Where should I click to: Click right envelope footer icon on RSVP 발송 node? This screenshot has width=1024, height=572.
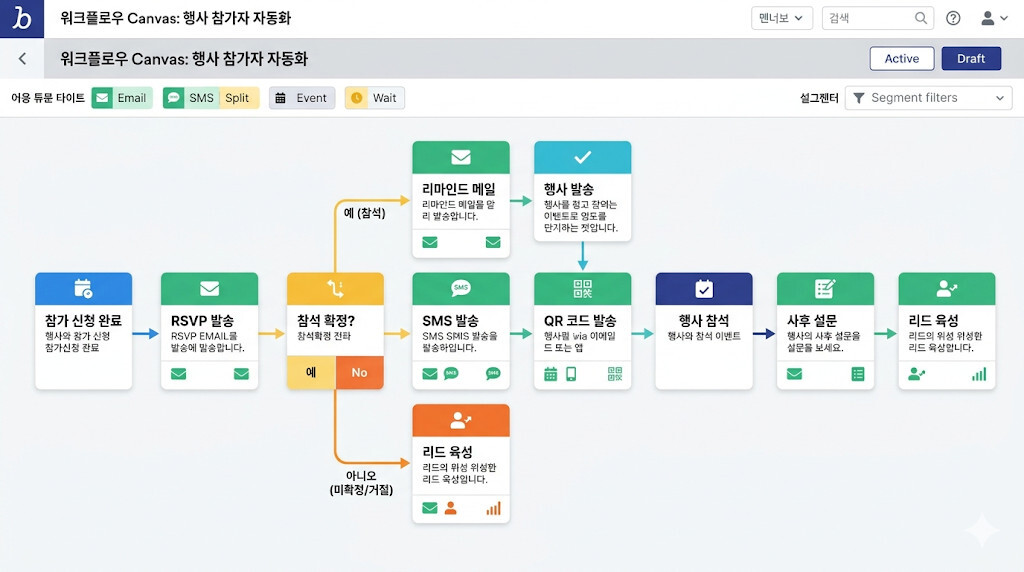click(241, 373)
